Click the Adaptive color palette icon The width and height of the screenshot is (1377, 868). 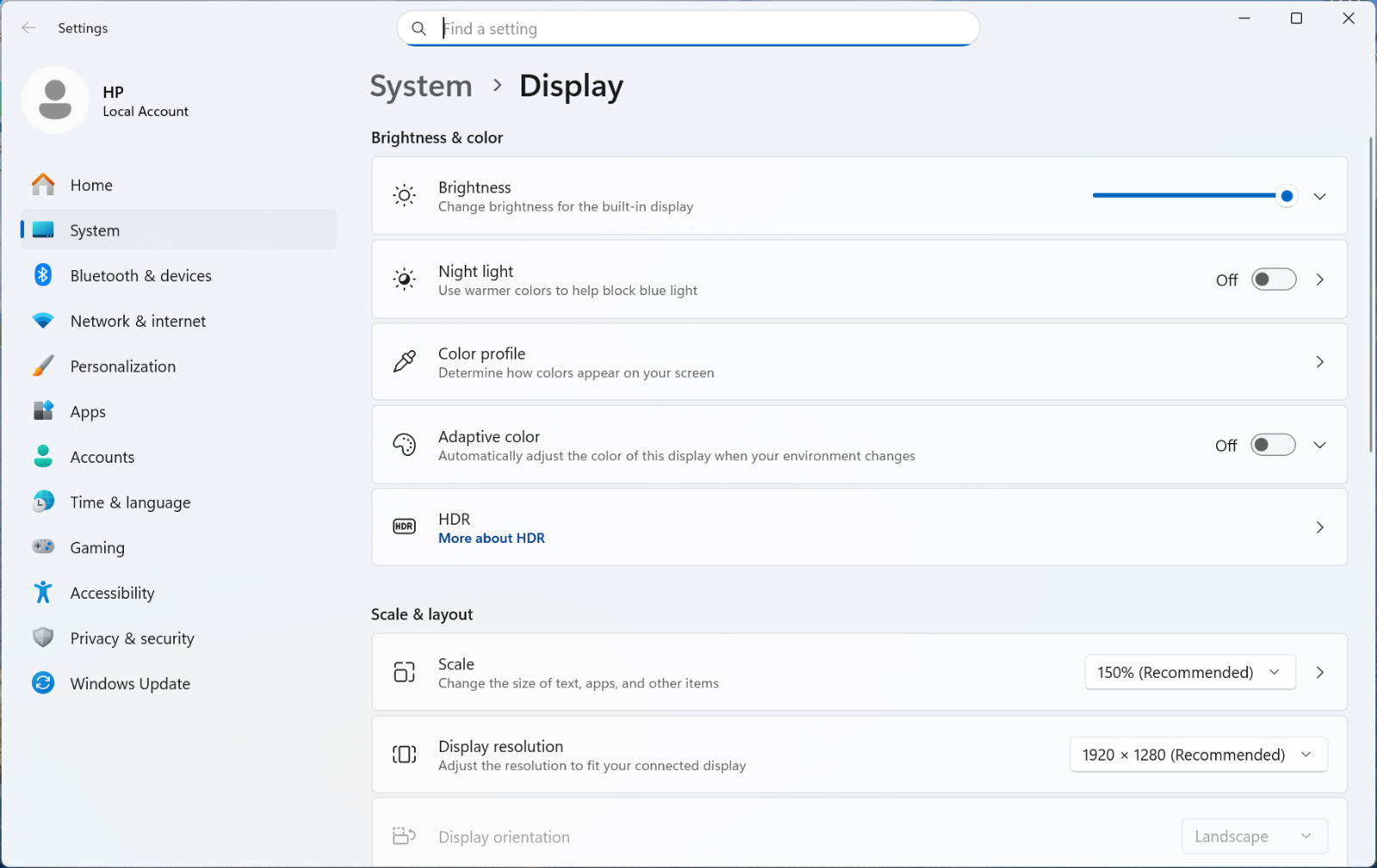click(x=404, y=445)
